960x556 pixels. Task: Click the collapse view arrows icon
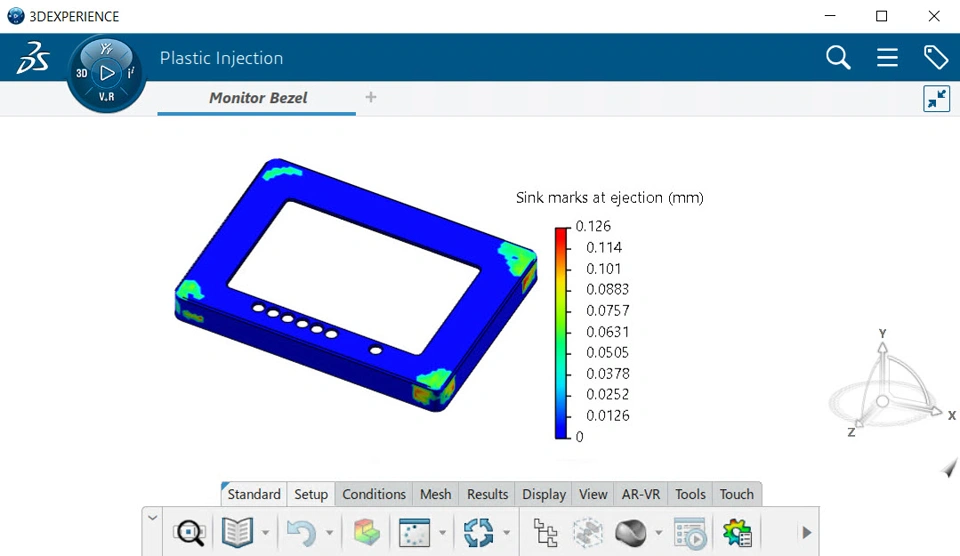936,99
